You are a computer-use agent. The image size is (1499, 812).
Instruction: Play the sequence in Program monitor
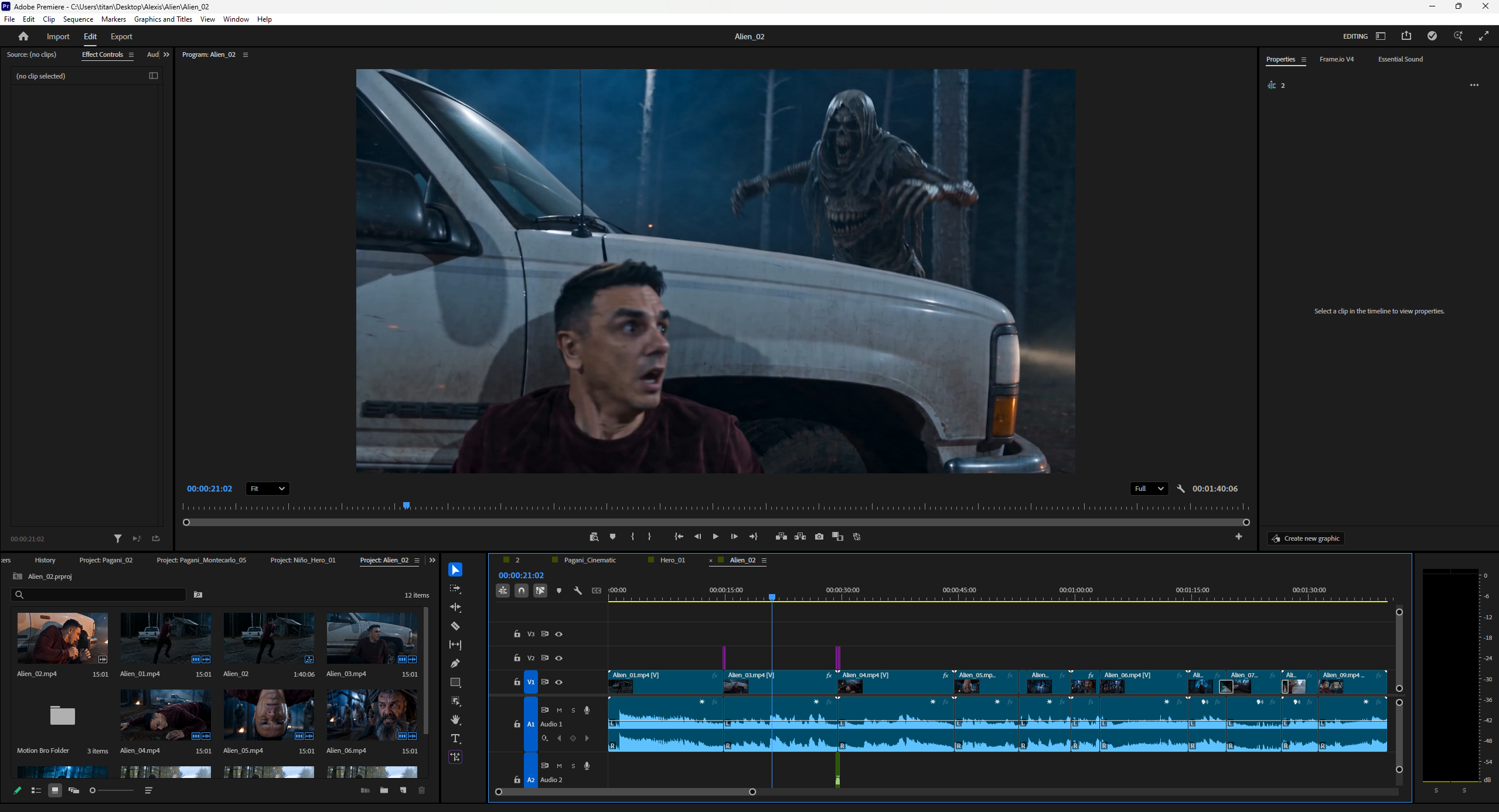pyautogui.click(x=716, y=537)
